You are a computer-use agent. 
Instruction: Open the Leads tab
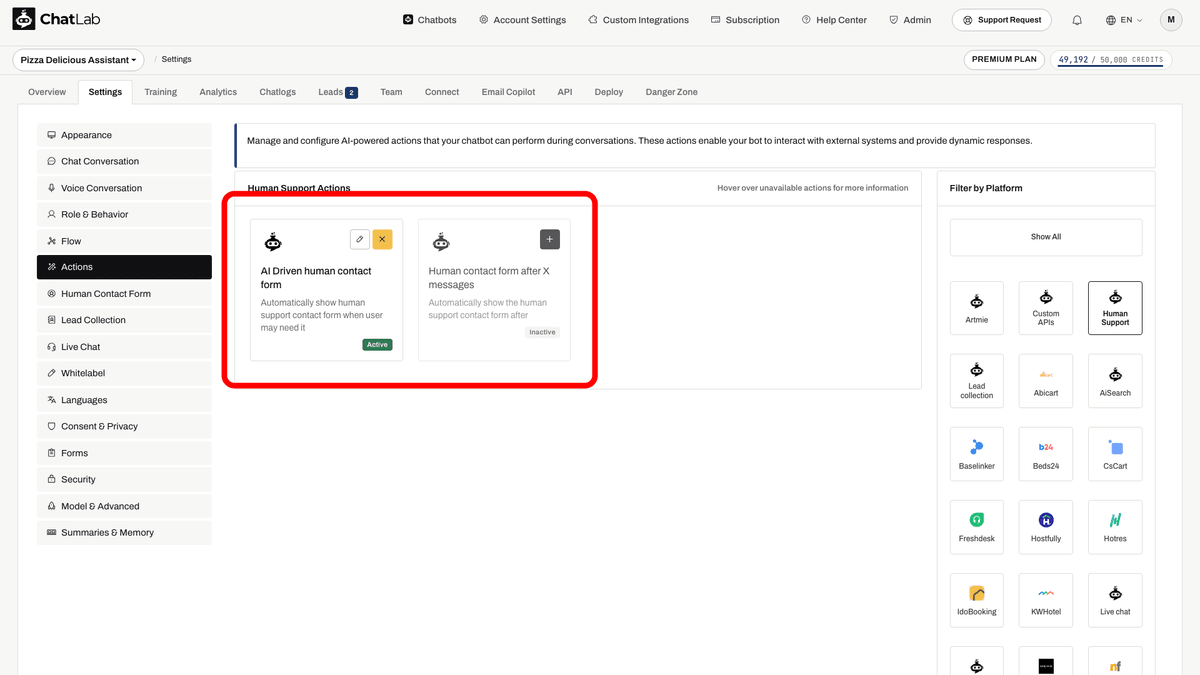[x=338, y=92]
